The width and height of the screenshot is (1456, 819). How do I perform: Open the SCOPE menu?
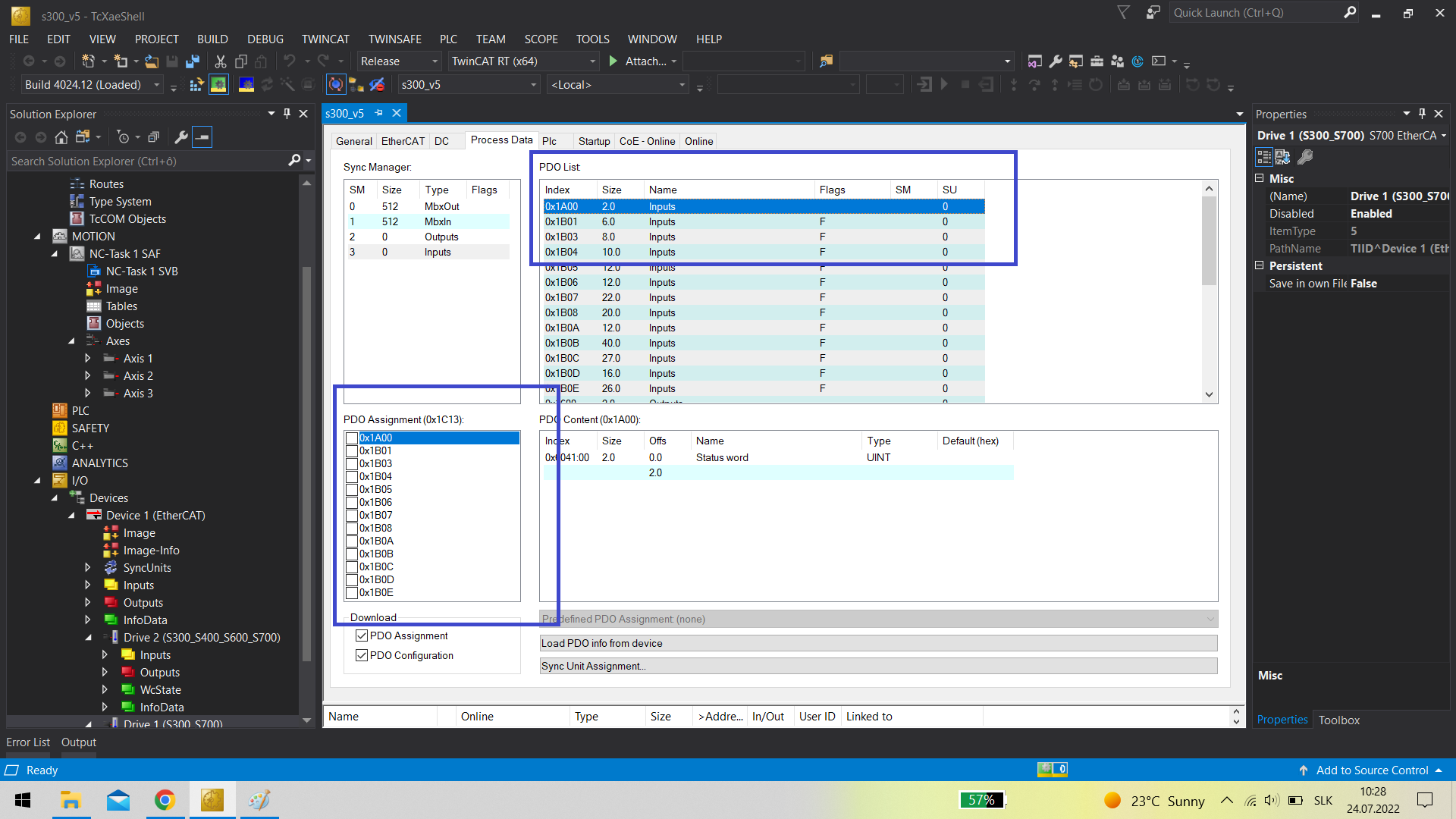[x=541, y=39]
